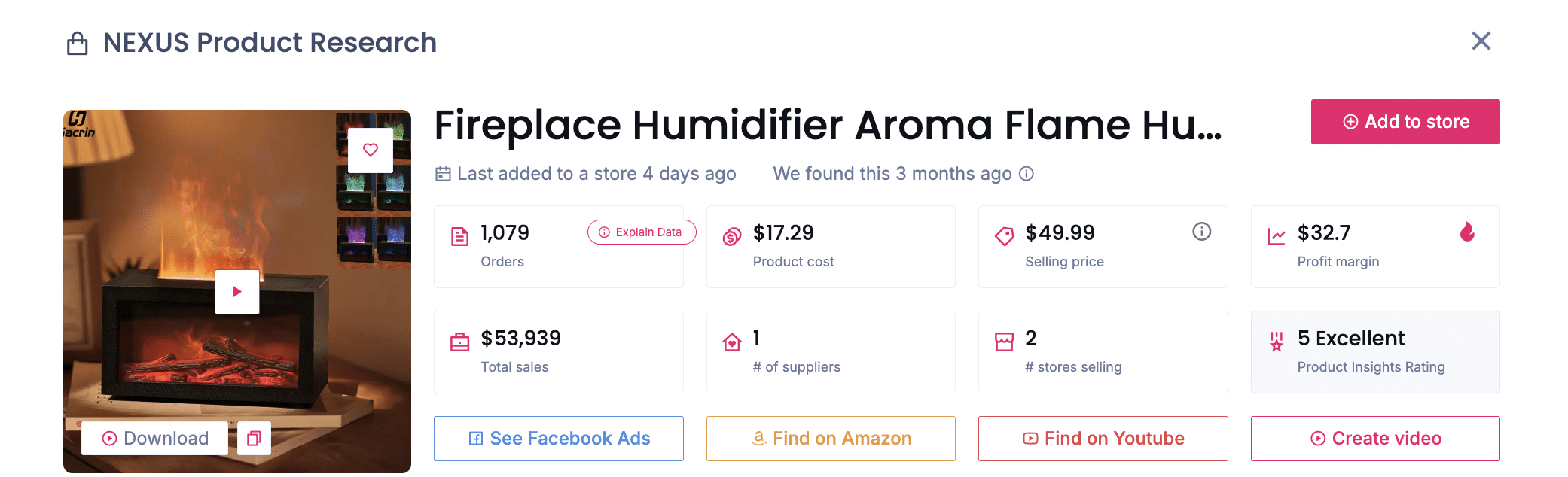Click the shopping bag icon in the header
The image size is (1568, 477).
[75, 42]
